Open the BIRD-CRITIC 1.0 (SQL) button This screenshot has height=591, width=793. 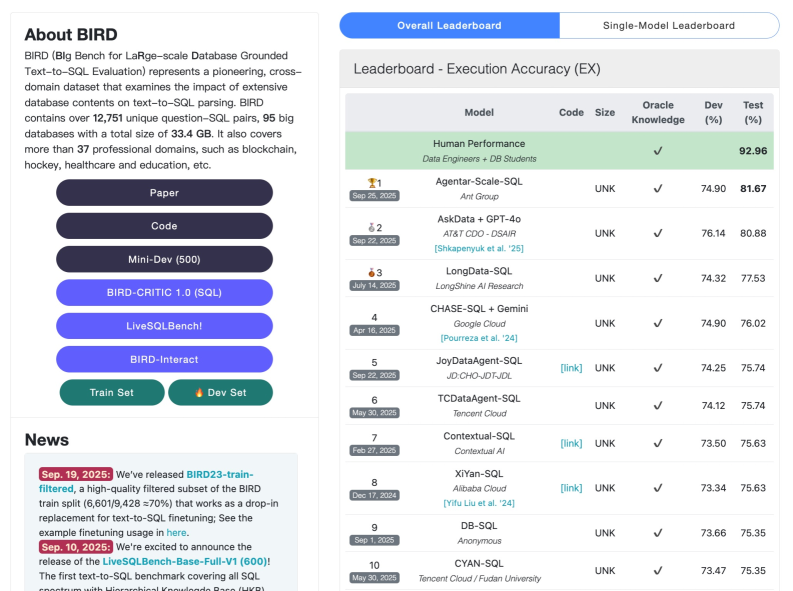(164, 293)
